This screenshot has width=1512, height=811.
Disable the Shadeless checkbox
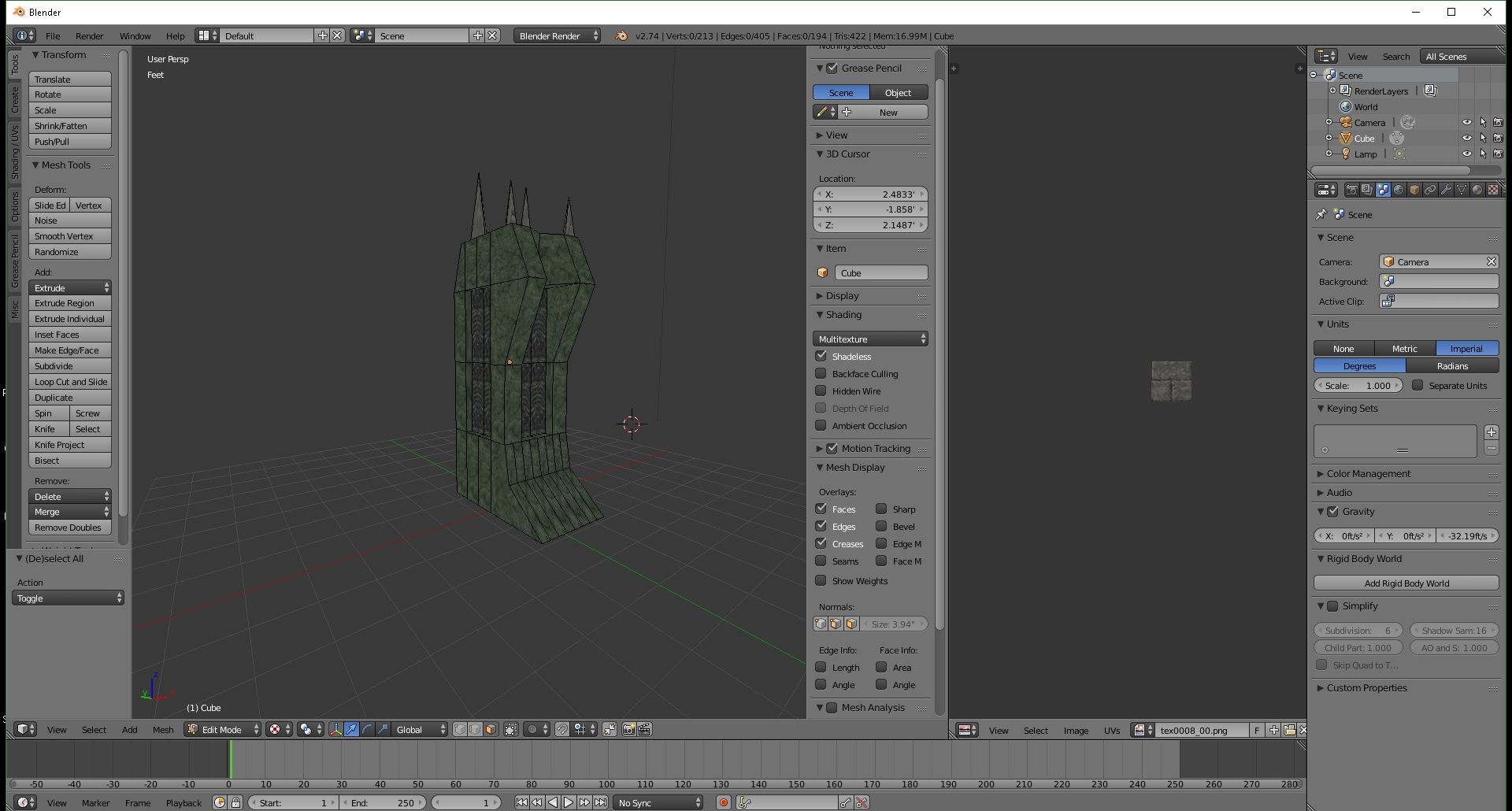[x=821, y=357]
